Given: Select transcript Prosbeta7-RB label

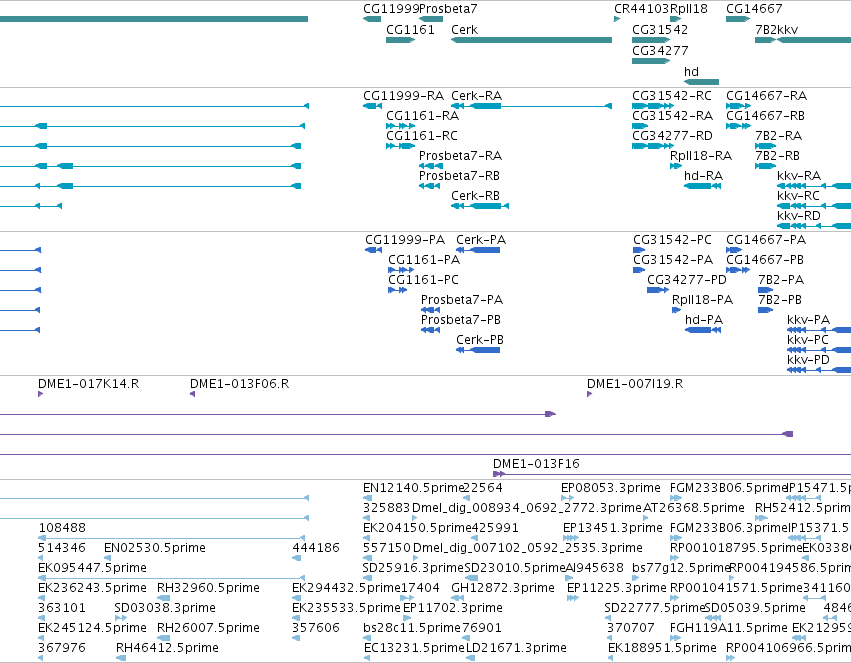Looking at the screenshot, I should (x=459, y=176).
